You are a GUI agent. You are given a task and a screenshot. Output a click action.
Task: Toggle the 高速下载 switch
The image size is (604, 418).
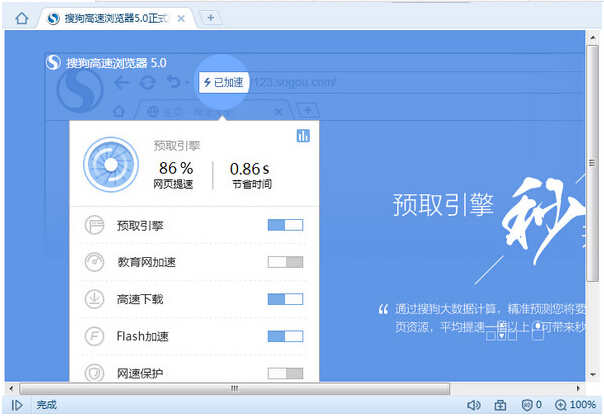coord(285,299)
